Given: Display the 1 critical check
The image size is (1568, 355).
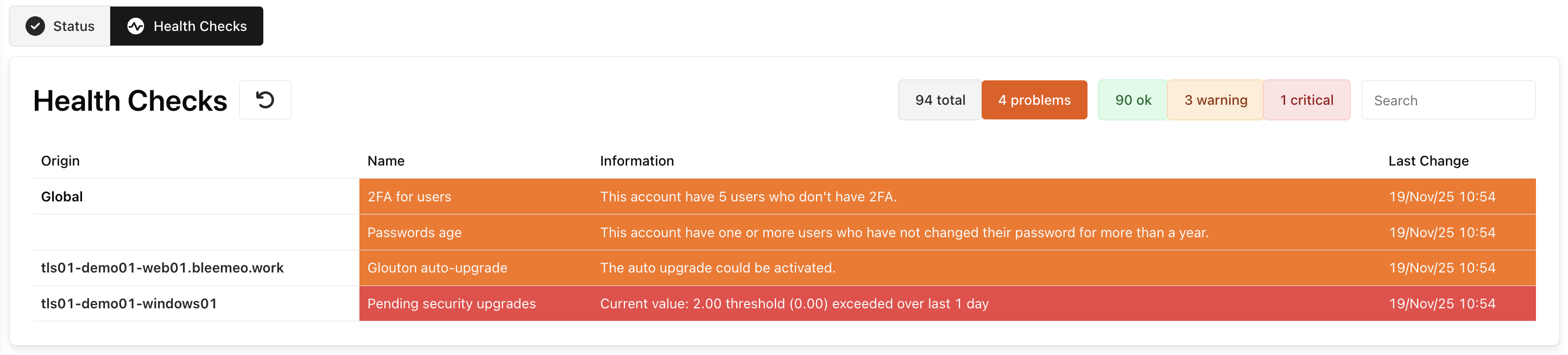Looking at the screenshot, I should [1307, 99].
